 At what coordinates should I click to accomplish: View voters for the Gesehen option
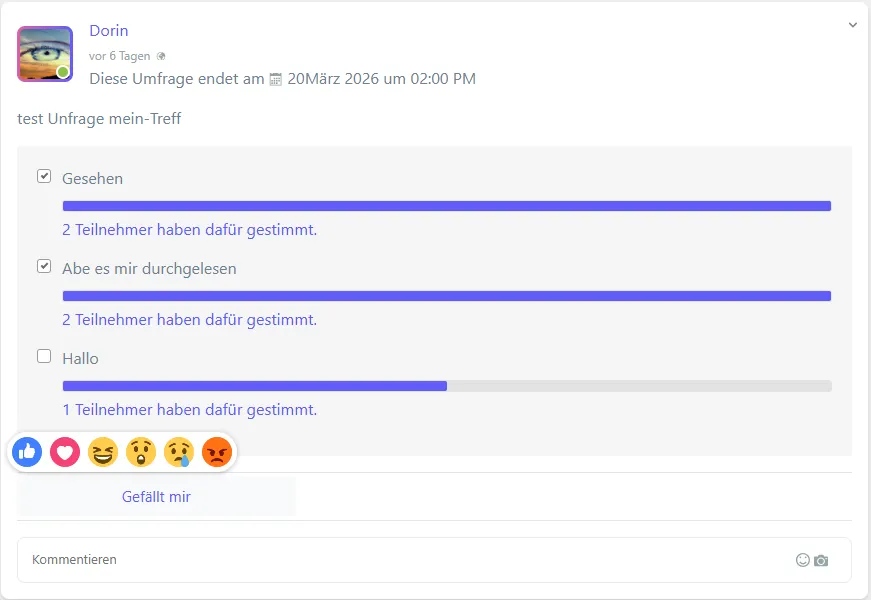pyautogui.click(x=189, y=230)
